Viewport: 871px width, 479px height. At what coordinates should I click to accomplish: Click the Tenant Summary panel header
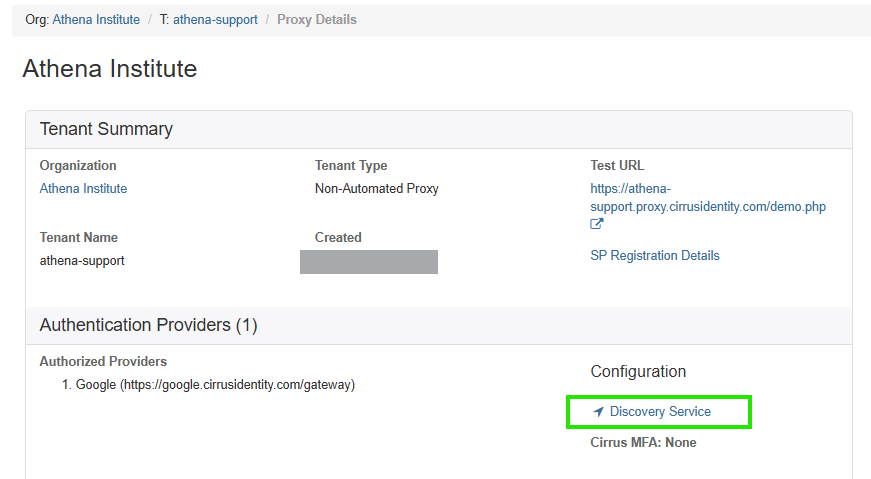click(106, 129)
